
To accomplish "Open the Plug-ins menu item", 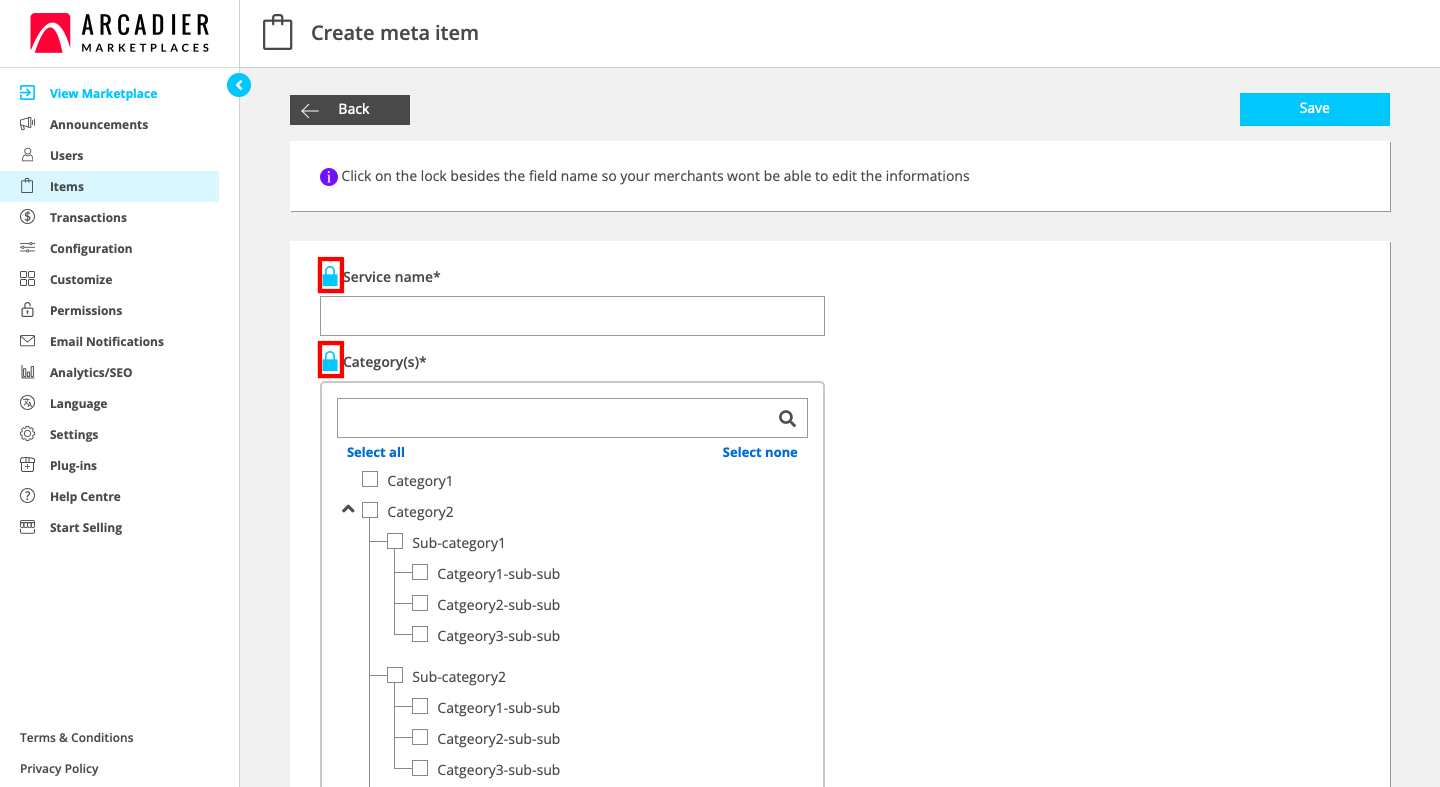I will (x=73, y=465).
